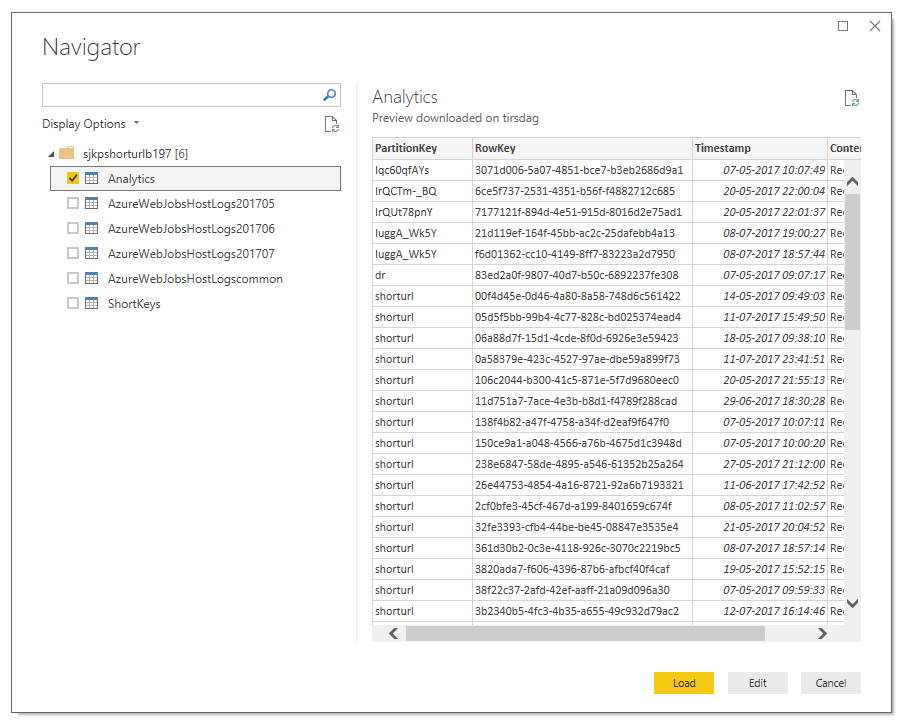Tick the AzureWebJobsHostLogs201707 checkbox
The width and height of the screenshot is (905, 721).
73,254
